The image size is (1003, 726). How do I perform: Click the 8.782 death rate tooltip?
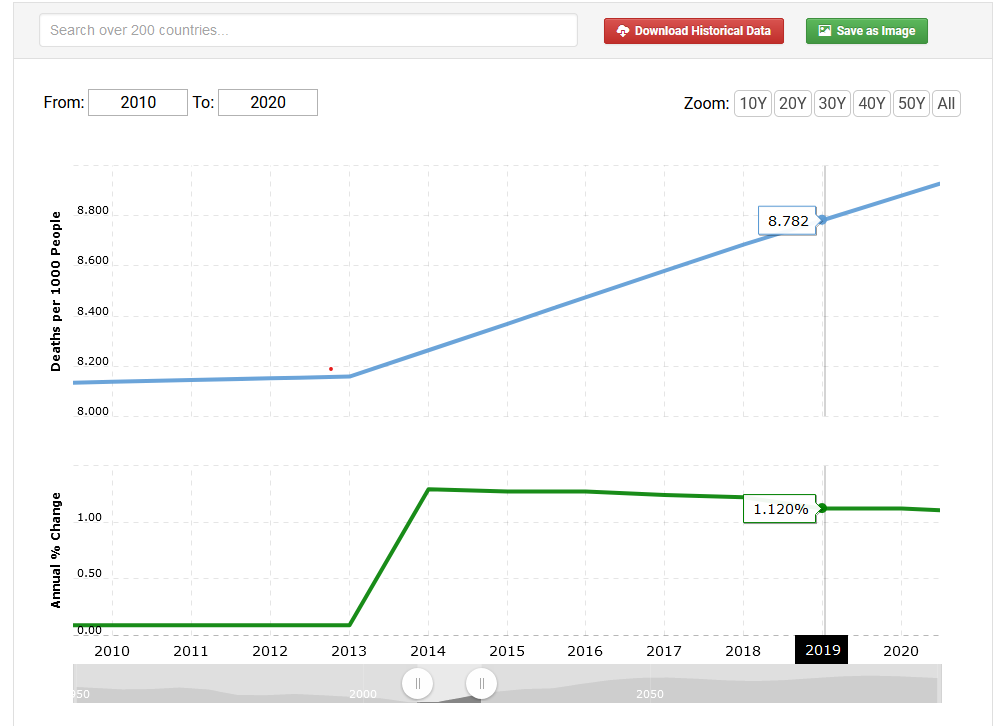pyautogui.click(x=788, y=221)
